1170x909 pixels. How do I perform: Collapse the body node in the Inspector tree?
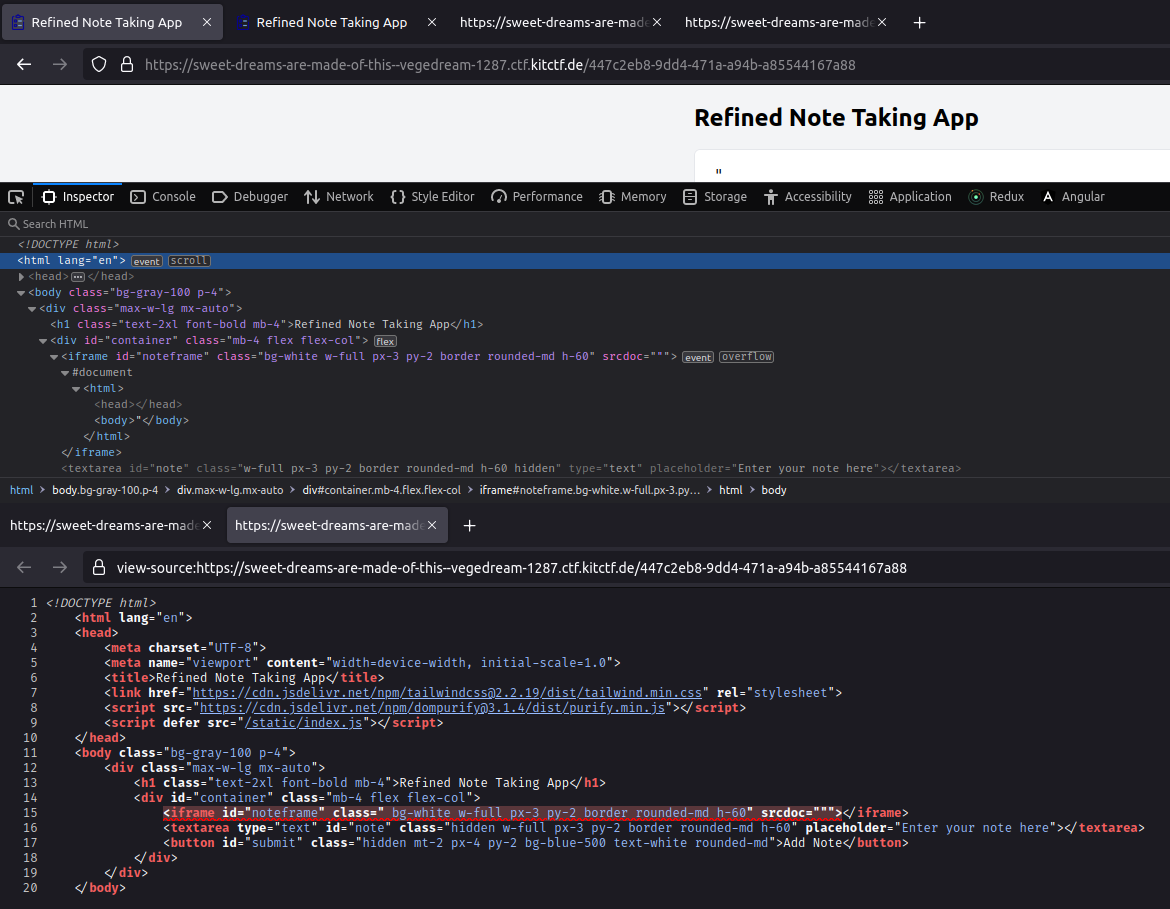click(x=20, y=292)
